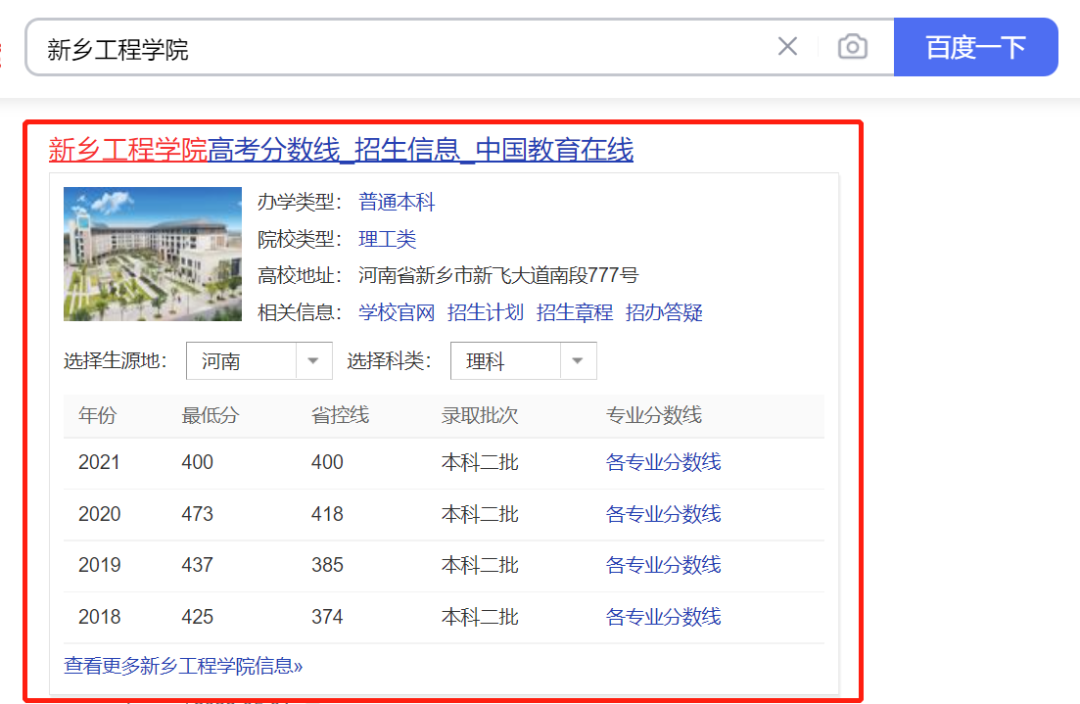1080x704 pixels.
Task: Open image search via the camera icon
Action: click(x=852, y=47)
